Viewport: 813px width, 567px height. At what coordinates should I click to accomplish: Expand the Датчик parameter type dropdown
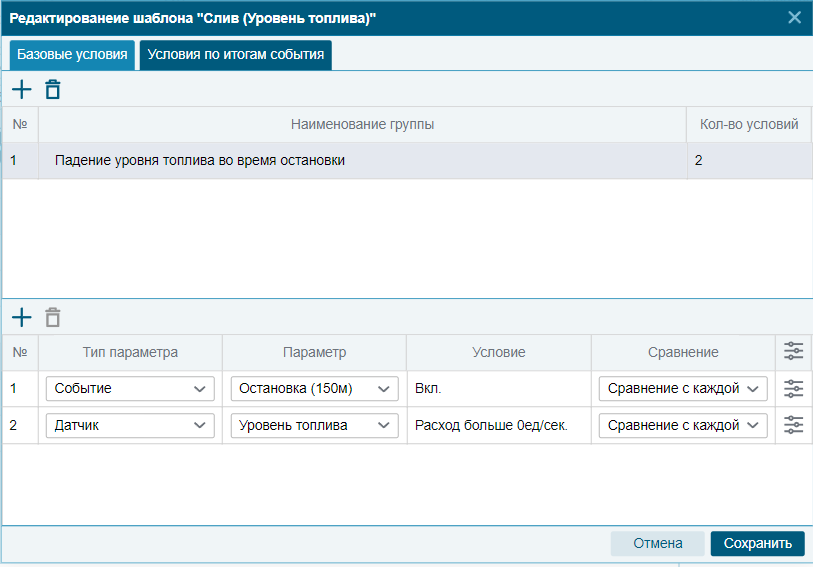point(130,426)
